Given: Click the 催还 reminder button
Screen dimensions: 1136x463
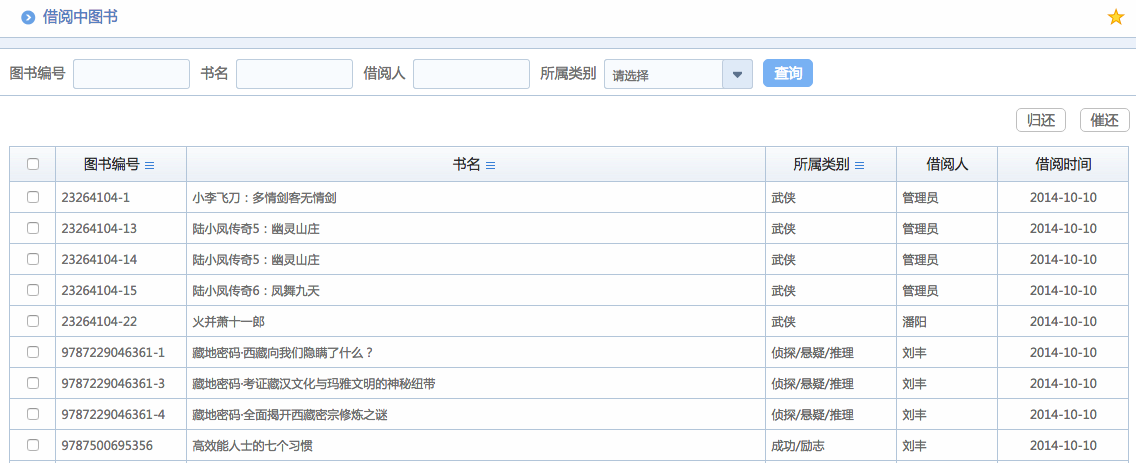Looking at the screenshot, I should click(1104, 120).
